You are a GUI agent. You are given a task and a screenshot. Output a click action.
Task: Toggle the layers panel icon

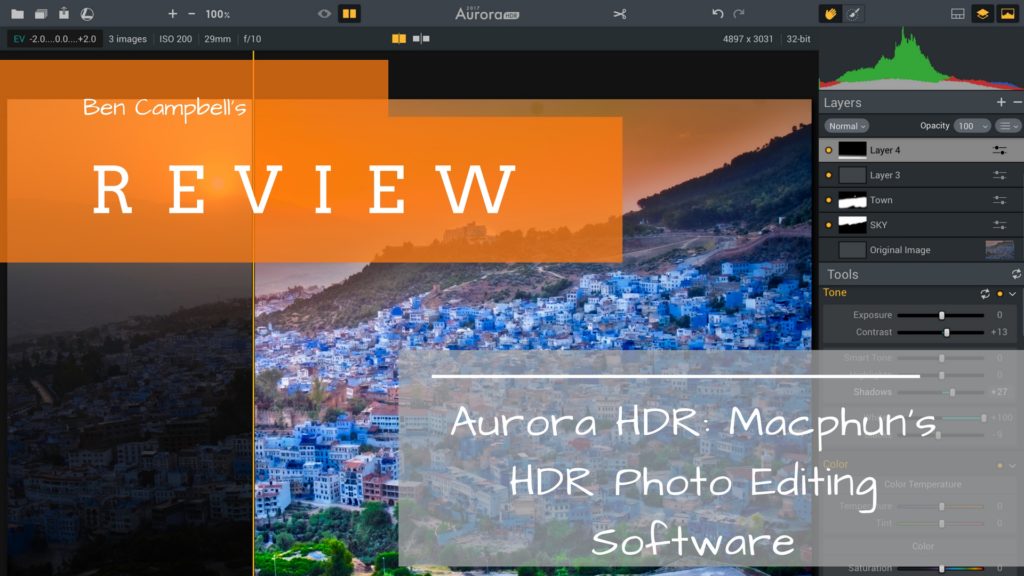point(982,14)
